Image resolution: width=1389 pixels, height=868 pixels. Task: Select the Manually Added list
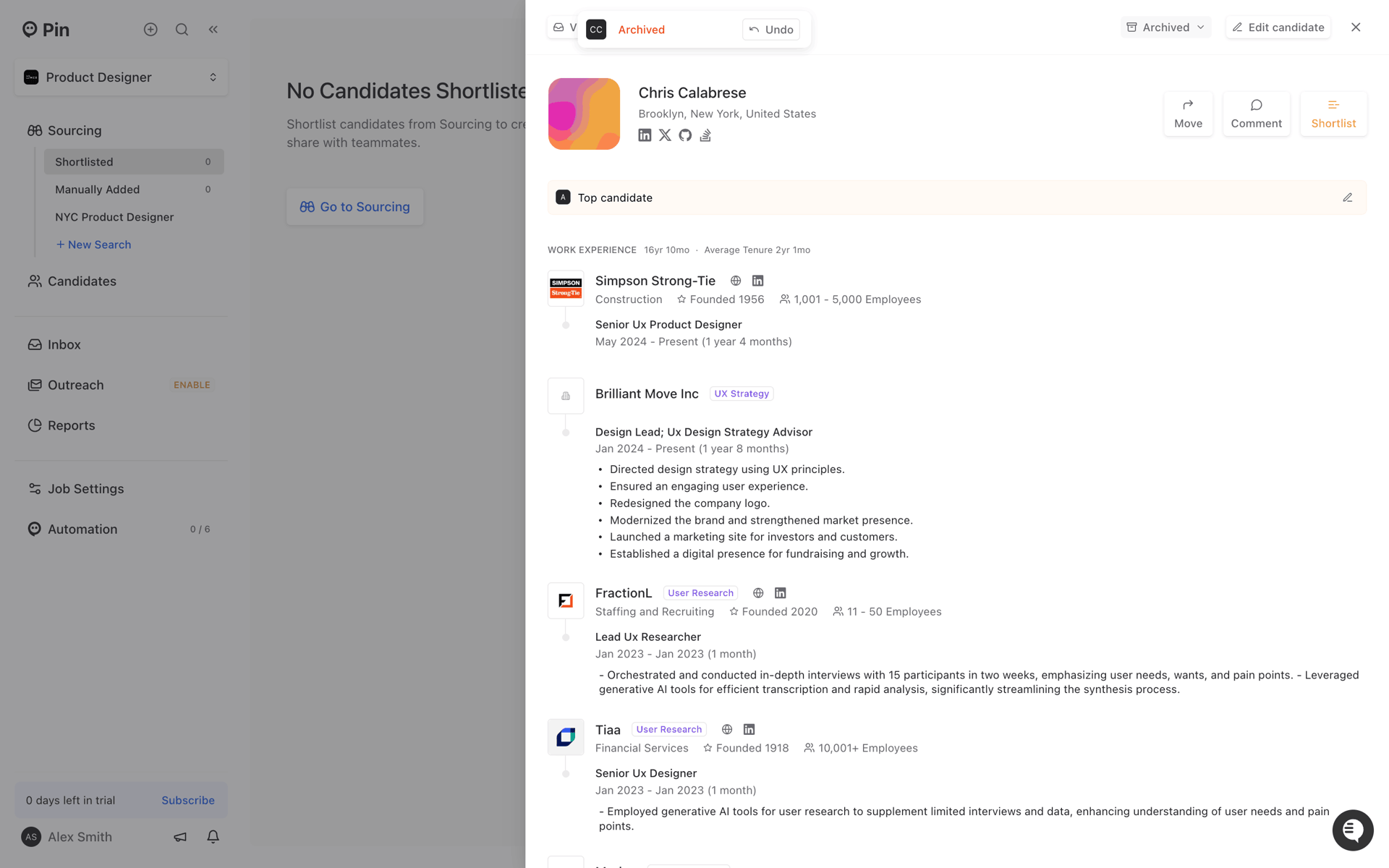pyautogui.click(x=134, y=190)
